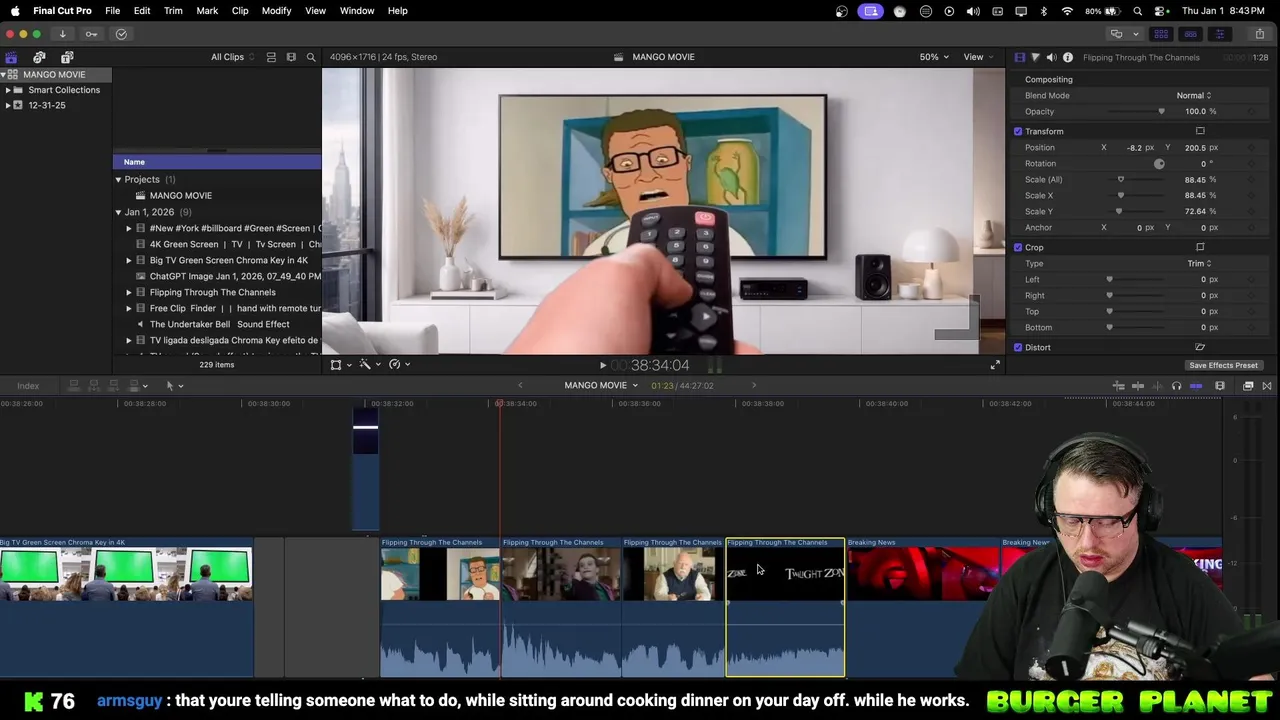Viewport: 1280px width, 720px height.
Task: Open the viewer zoom 50% dropdown
Action: pyautogui.click(x=934, y=57)
